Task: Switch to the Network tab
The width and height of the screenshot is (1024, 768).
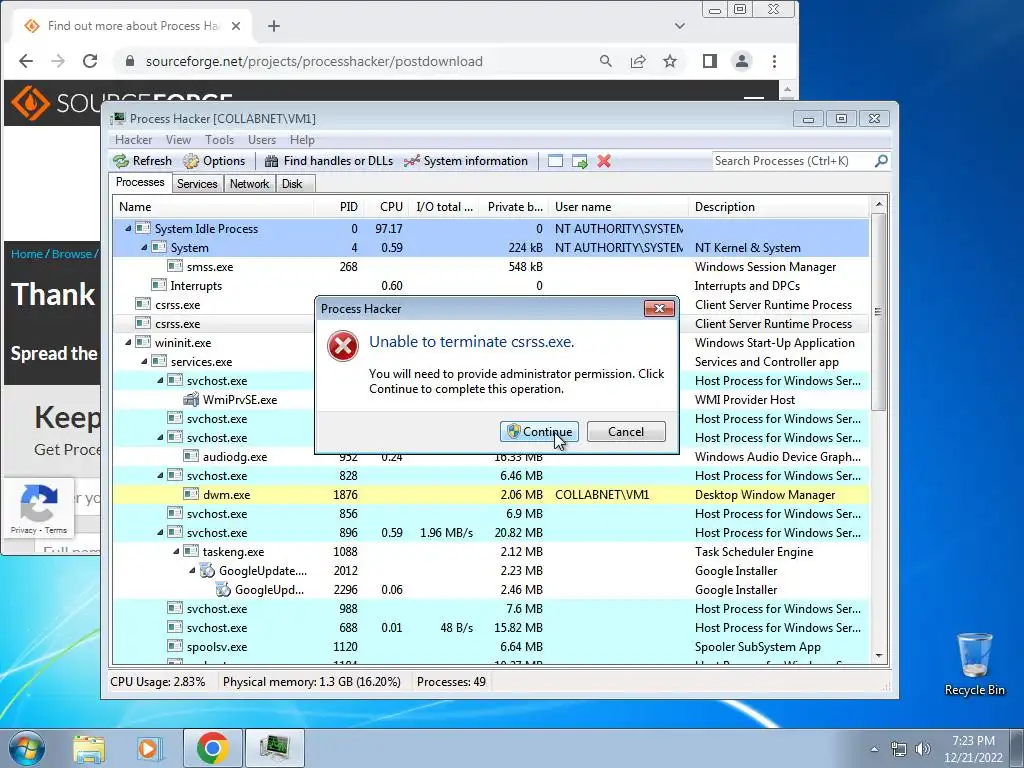Action: tap(249, 184)
